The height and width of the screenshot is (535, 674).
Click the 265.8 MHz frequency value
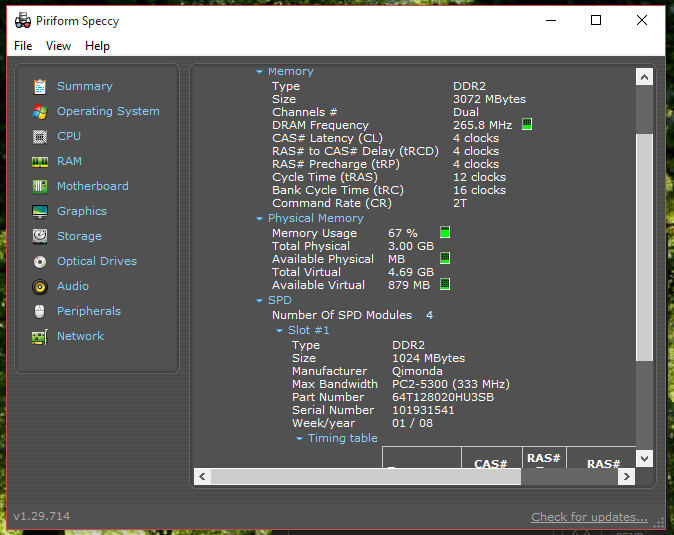click(482, 125)
